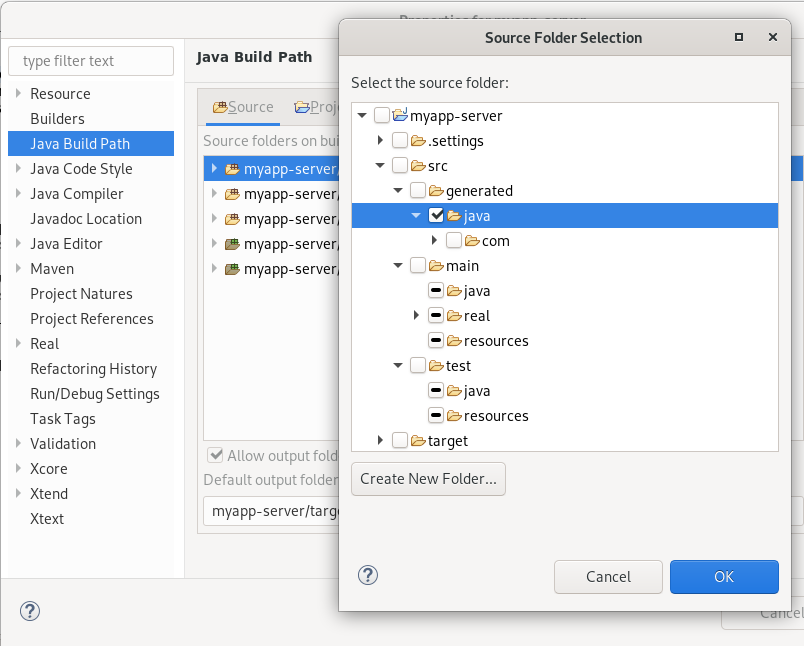The height and width of the screenshot is (646, 804).
Task: Click the test folder icon
Action: point(436,366)
